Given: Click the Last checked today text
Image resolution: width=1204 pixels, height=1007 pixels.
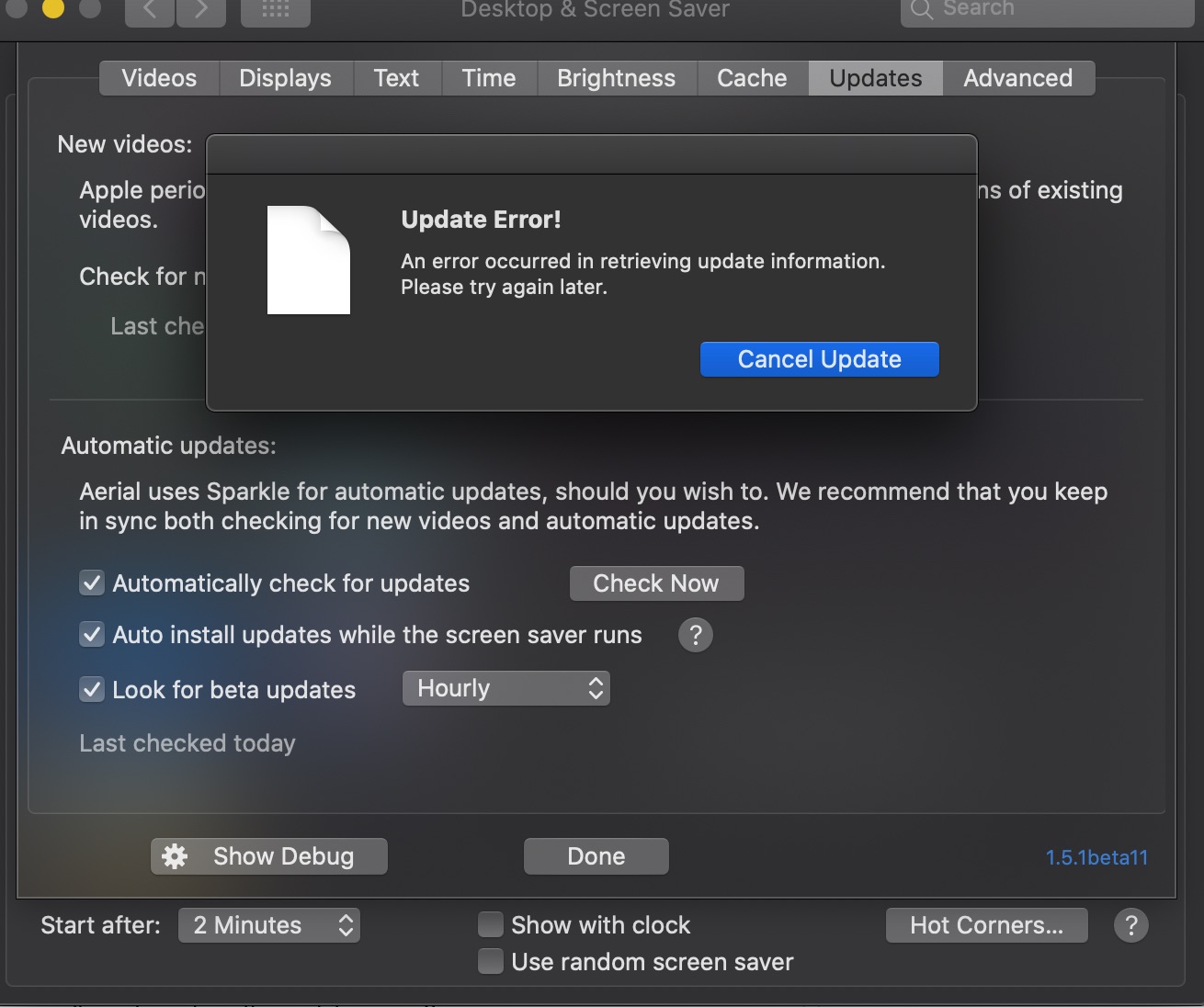Looking at the screenshot, I should 187,743.
